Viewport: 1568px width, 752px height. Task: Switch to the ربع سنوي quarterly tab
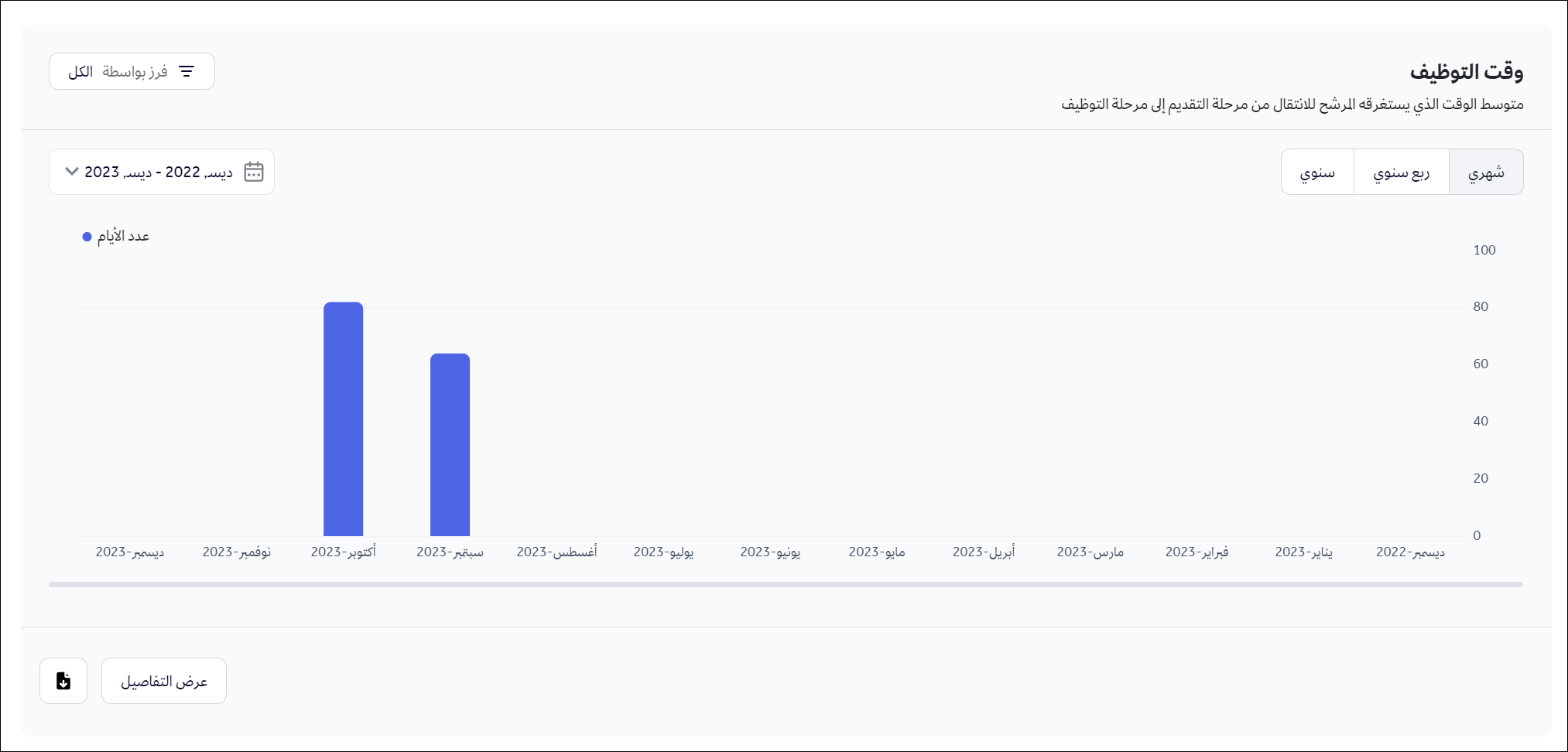coord(1401,172)
